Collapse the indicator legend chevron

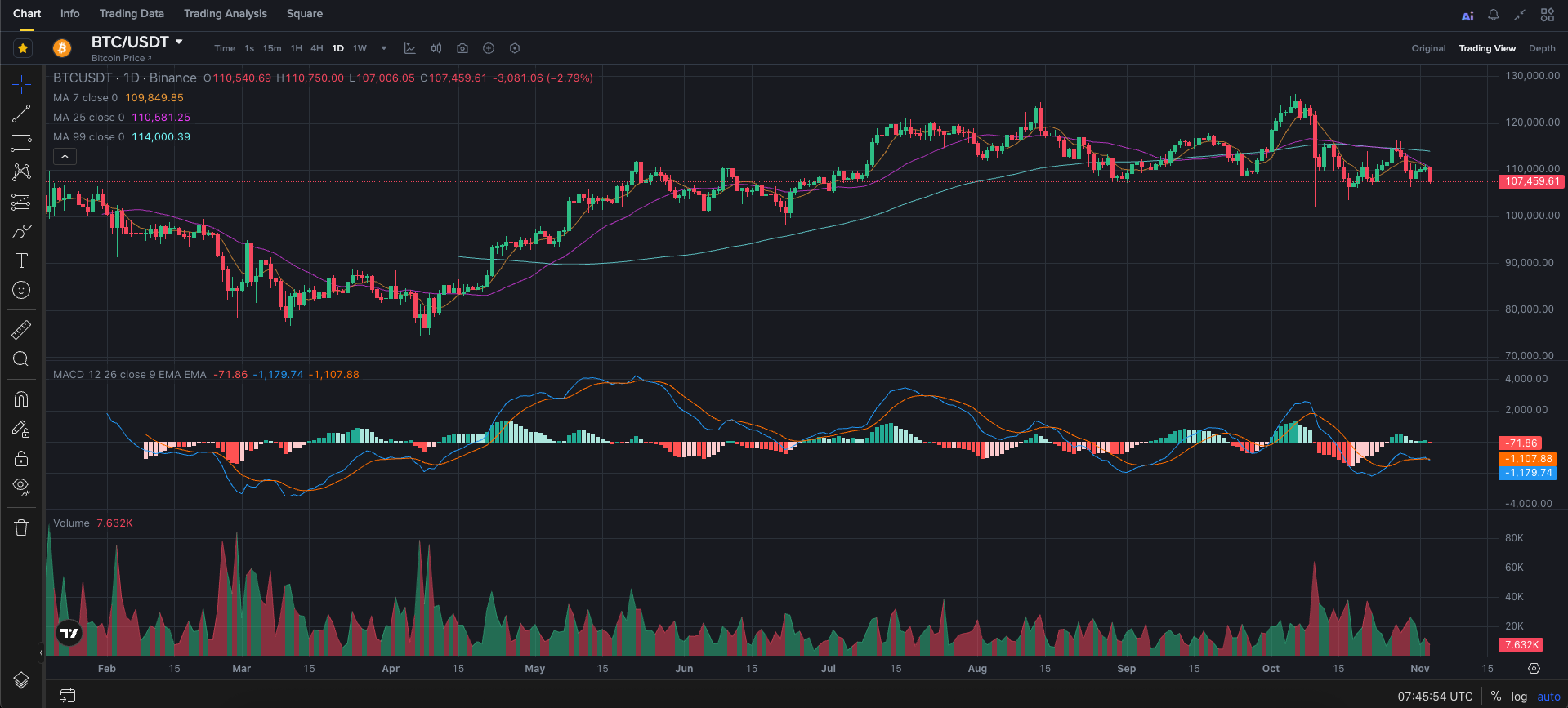pos(65,156)
